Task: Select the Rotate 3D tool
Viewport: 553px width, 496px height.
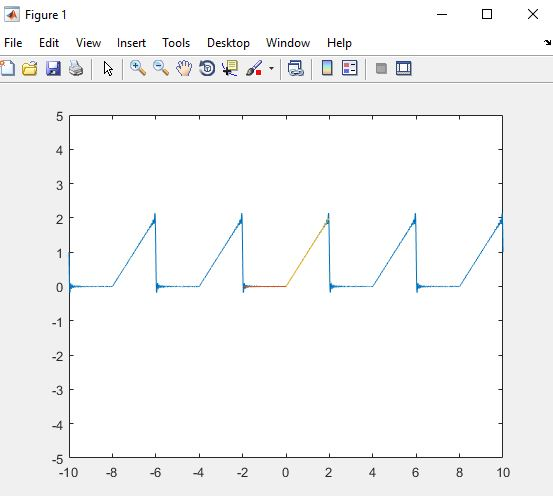Action: click(x=207, y=68)
